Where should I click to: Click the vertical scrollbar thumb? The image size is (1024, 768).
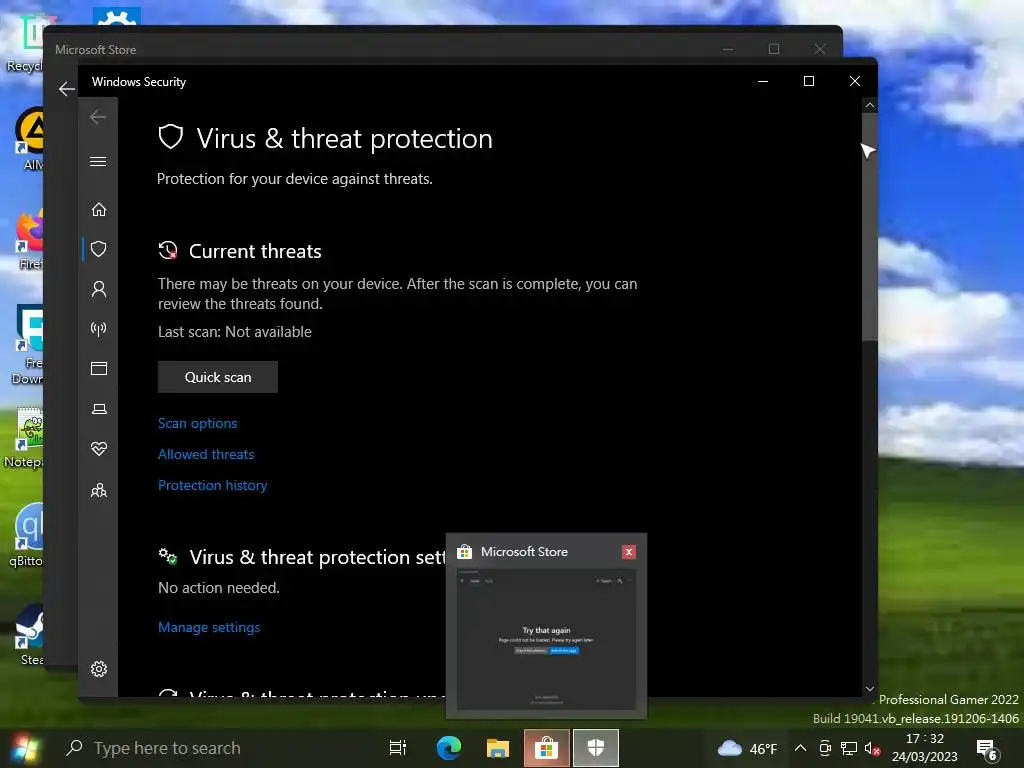870,227
